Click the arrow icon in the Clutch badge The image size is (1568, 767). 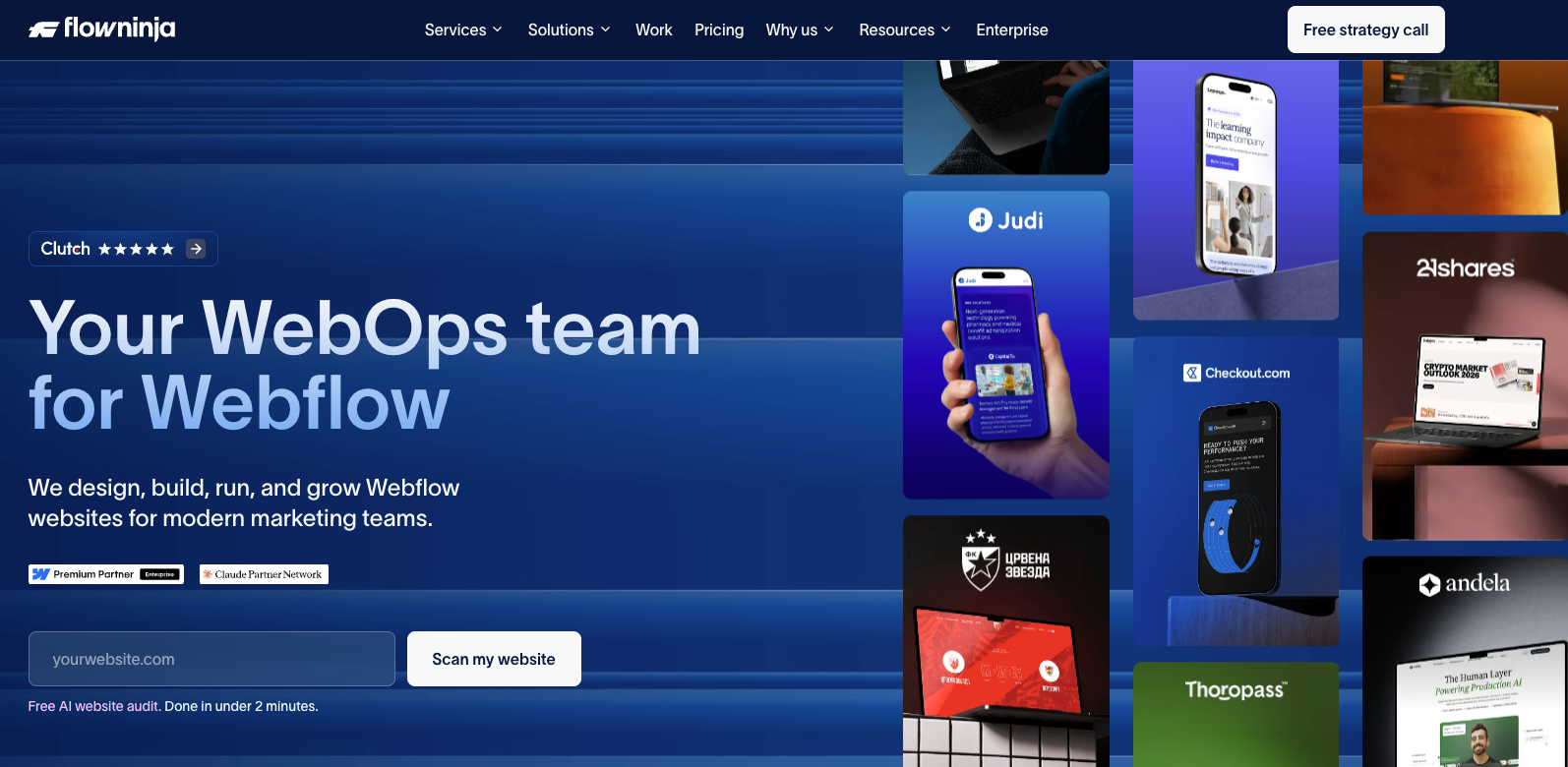click(196, 249)
